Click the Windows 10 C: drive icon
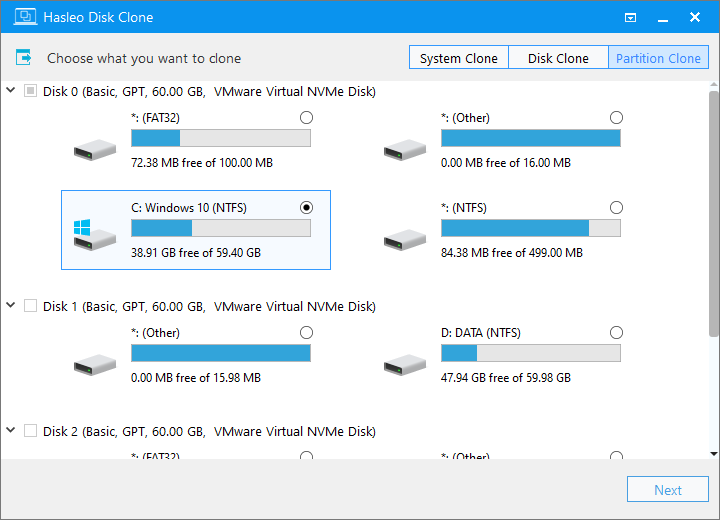720x520 pixels. (95, 235)
